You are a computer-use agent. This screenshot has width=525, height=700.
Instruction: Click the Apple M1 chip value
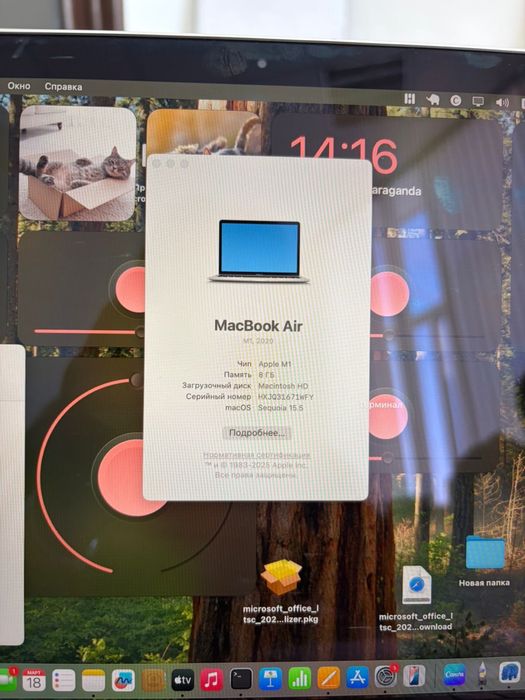click(275, 364)
